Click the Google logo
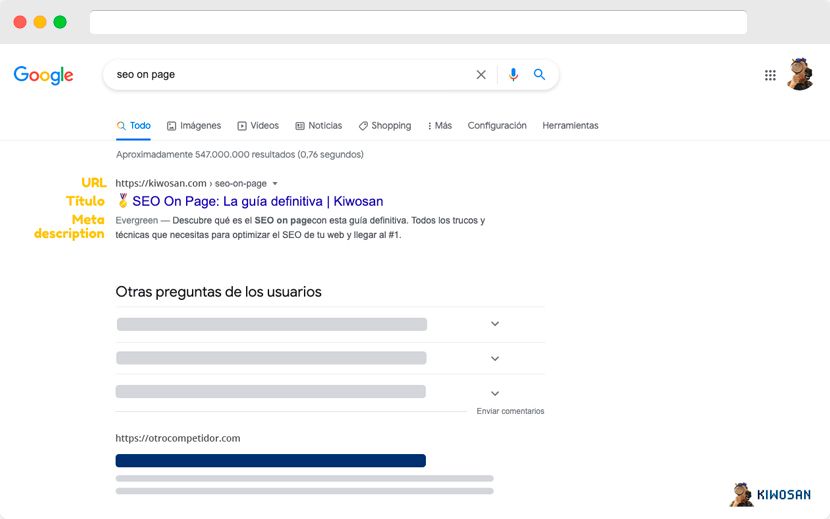This screenshot has width=830, height=519. coord(43,75)
